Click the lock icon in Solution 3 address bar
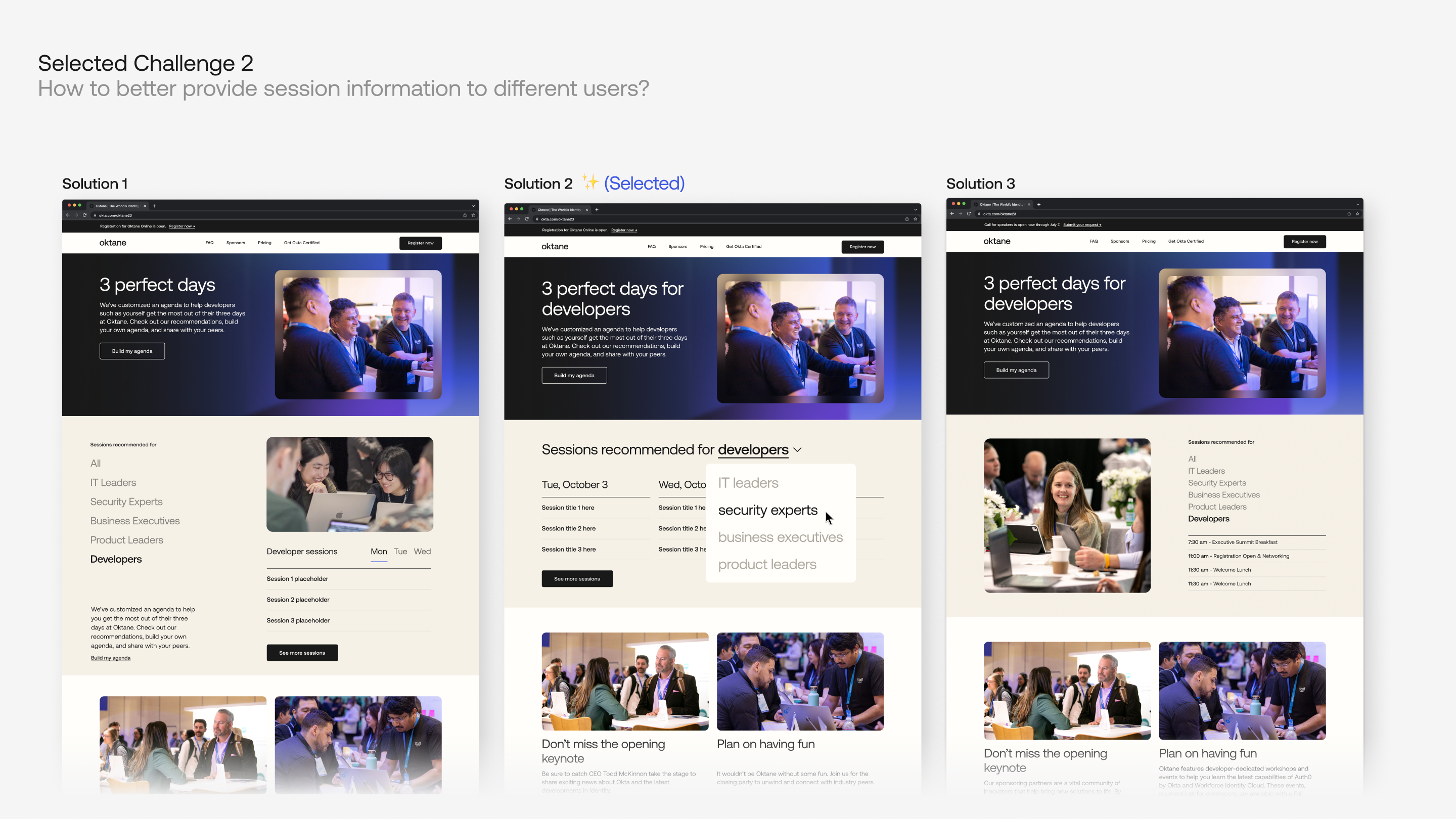 pyautogui.click(x=979, y=214)
